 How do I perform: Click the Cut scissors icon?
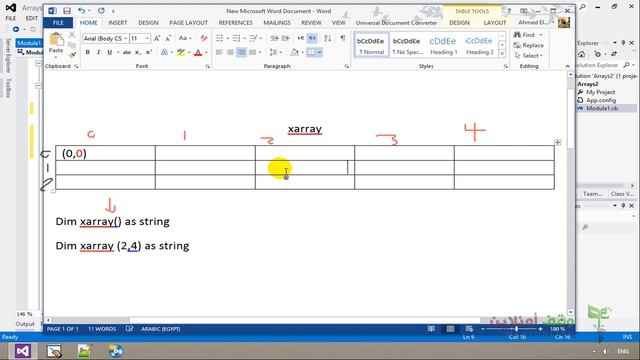point(72,36)
